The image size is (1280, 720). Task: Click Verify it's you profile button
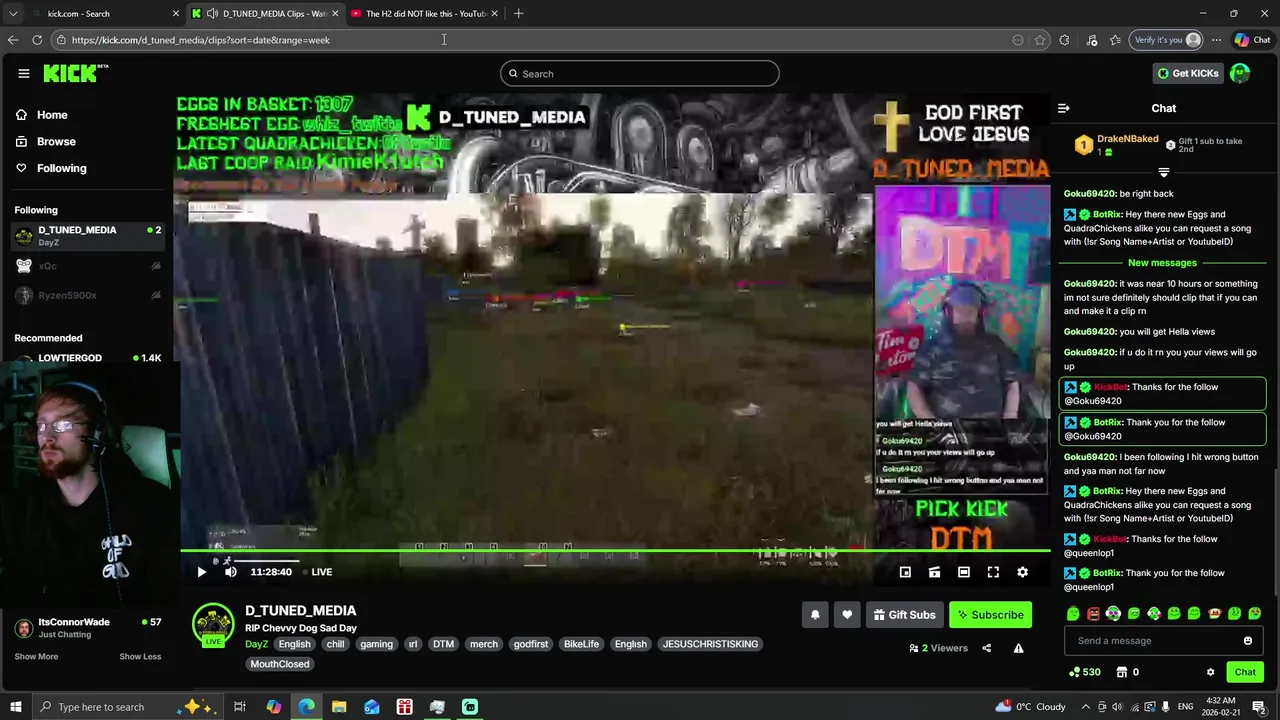click(x=1166, y=40)
